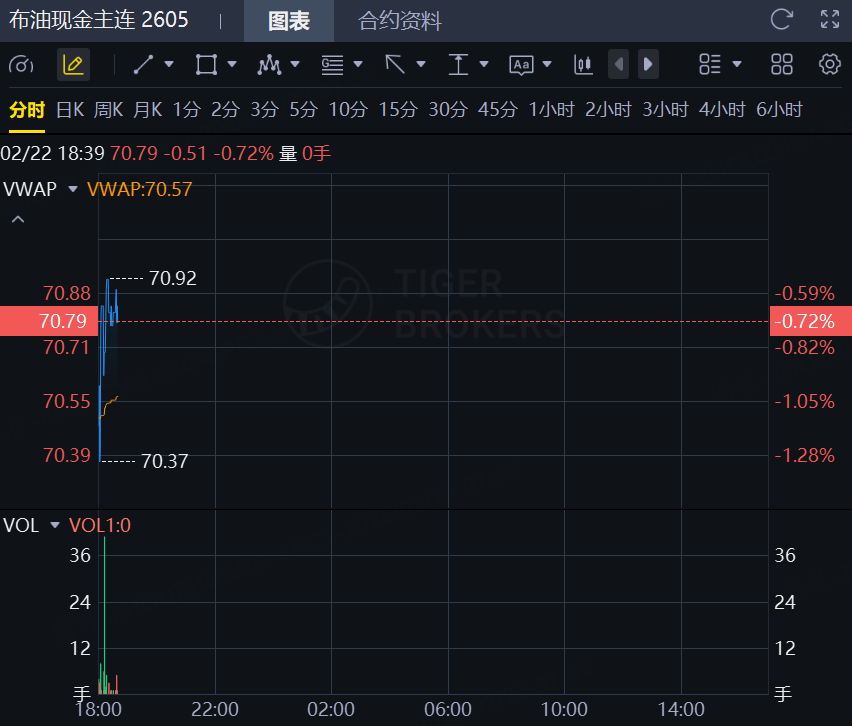Click the tallest green volume bar
This screenshot has height=726, width=852.
pyautogui.click(x=104, y=614)
